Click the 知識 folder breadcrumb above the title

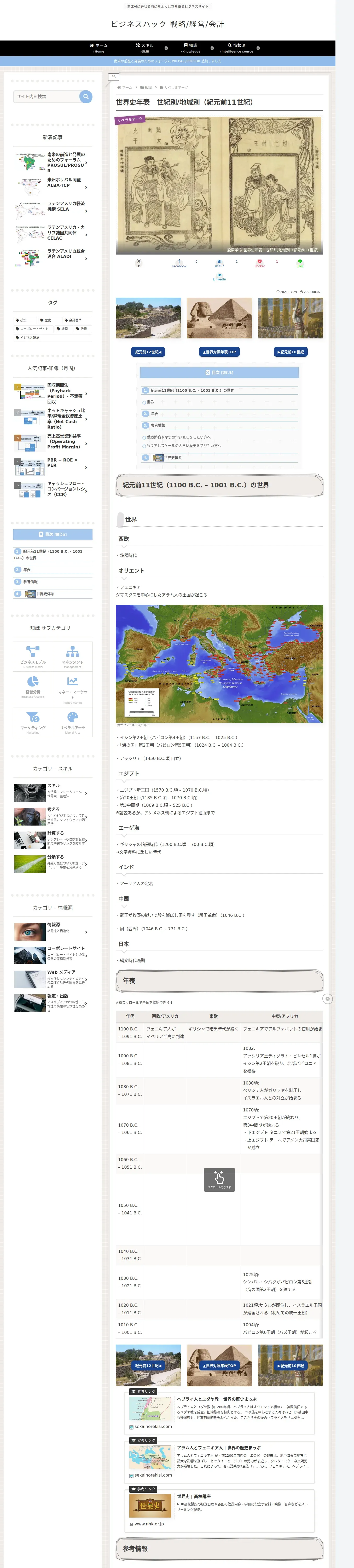(146, 88)
